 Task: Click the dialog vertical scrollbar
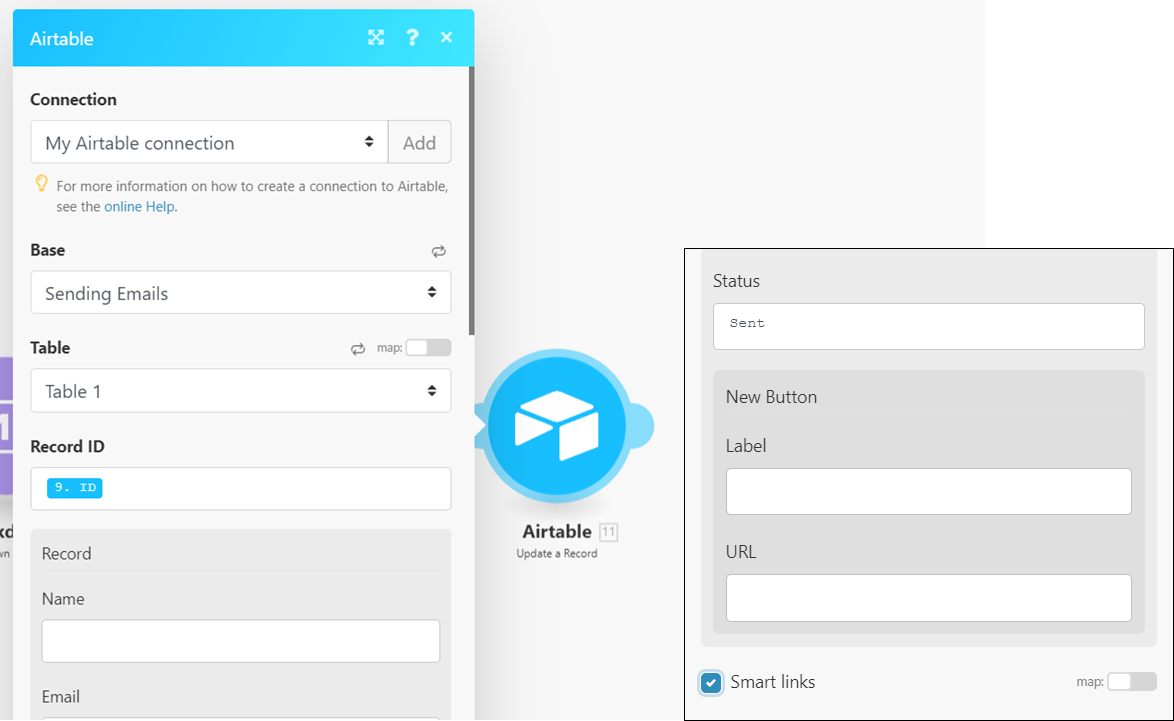click(x=472, y=201)
